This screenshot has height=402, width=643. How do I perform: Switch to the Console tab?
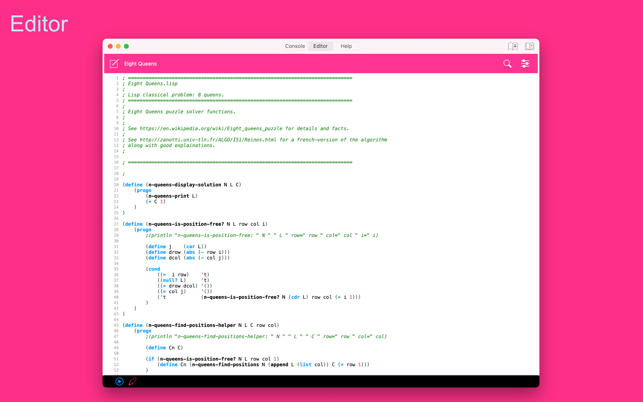click(x=294, y=46)
